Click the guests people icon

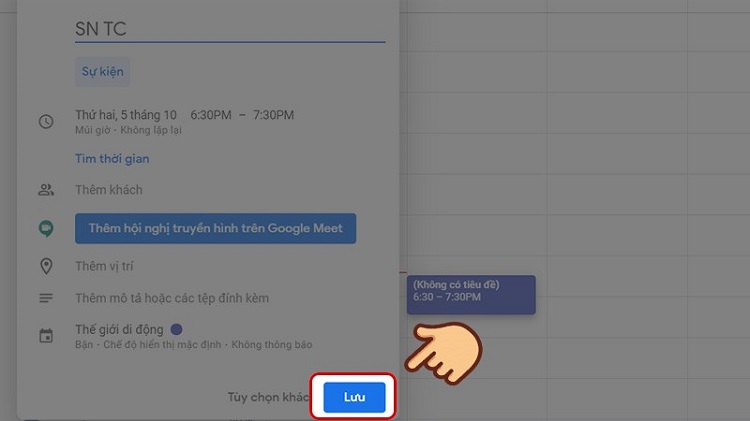pyautogui.click(x=46, y=190)
